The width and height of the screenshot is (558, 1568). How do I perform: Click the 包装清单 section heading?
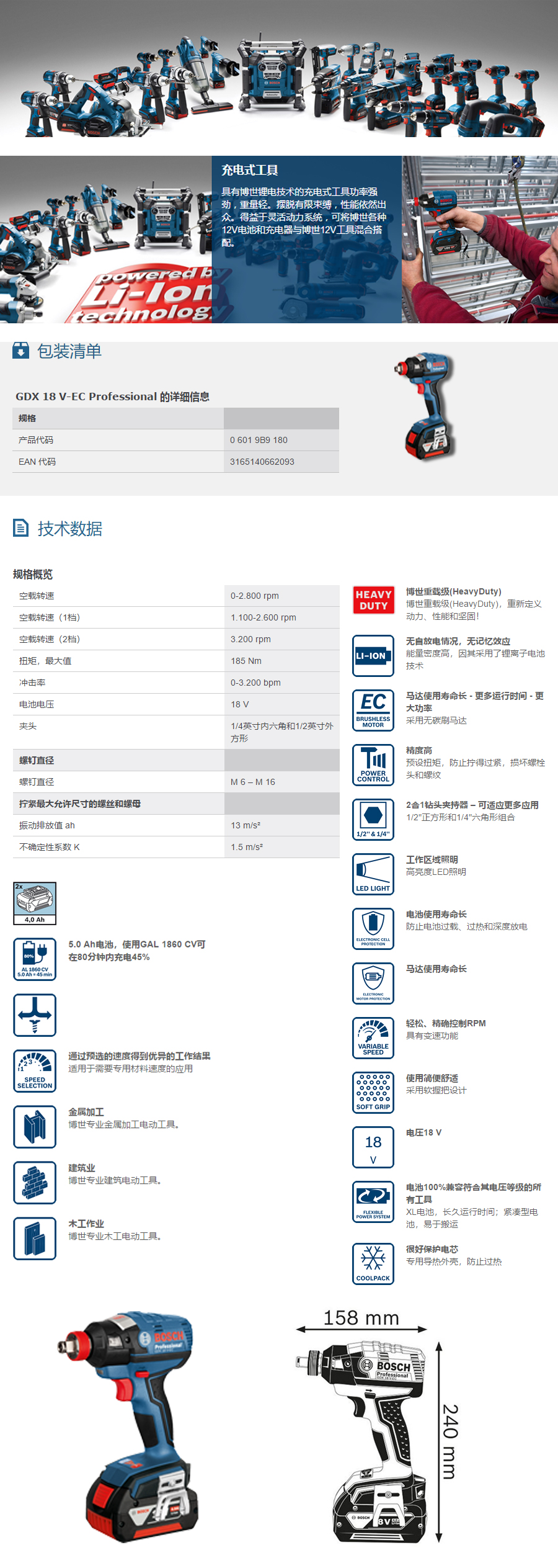[x=69, y=351]
